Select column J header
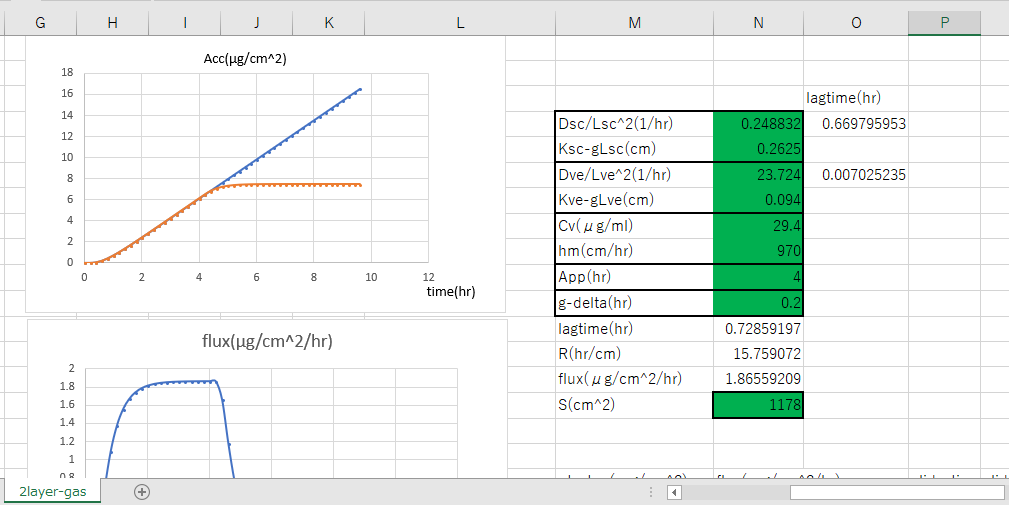The height and width of the screenshot is (505, 1009). 257,23
